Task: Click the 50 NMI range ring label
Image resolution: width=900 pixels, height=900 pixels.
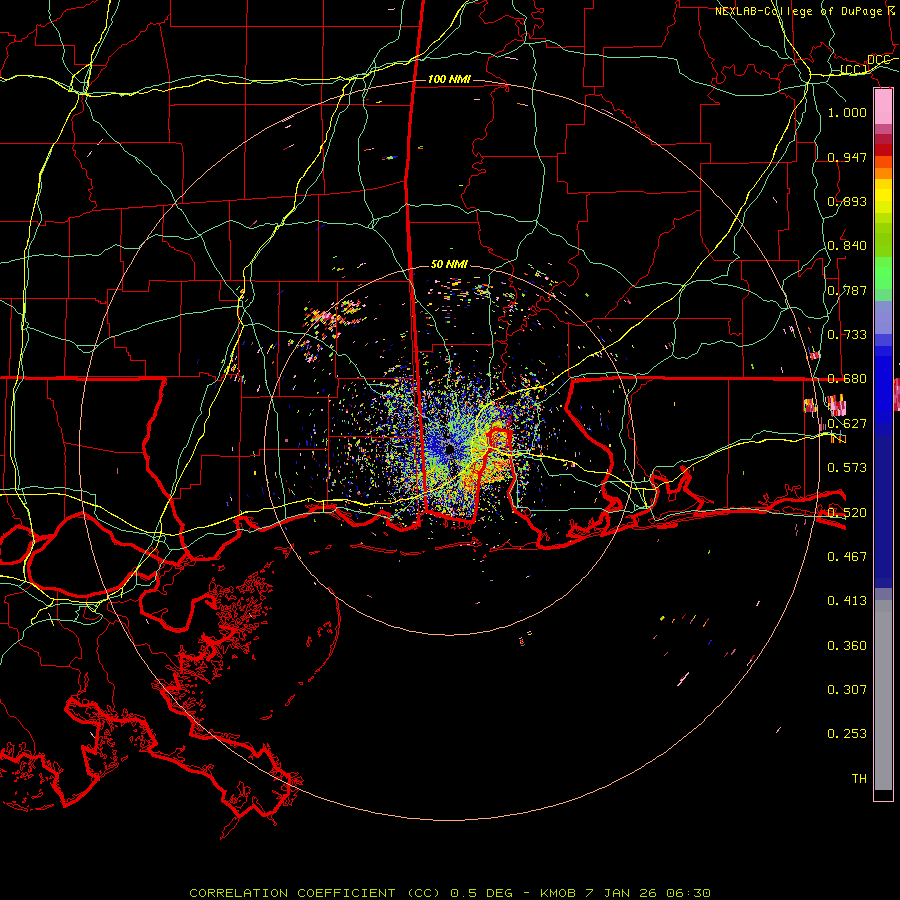Action: [x=449, y=264]
